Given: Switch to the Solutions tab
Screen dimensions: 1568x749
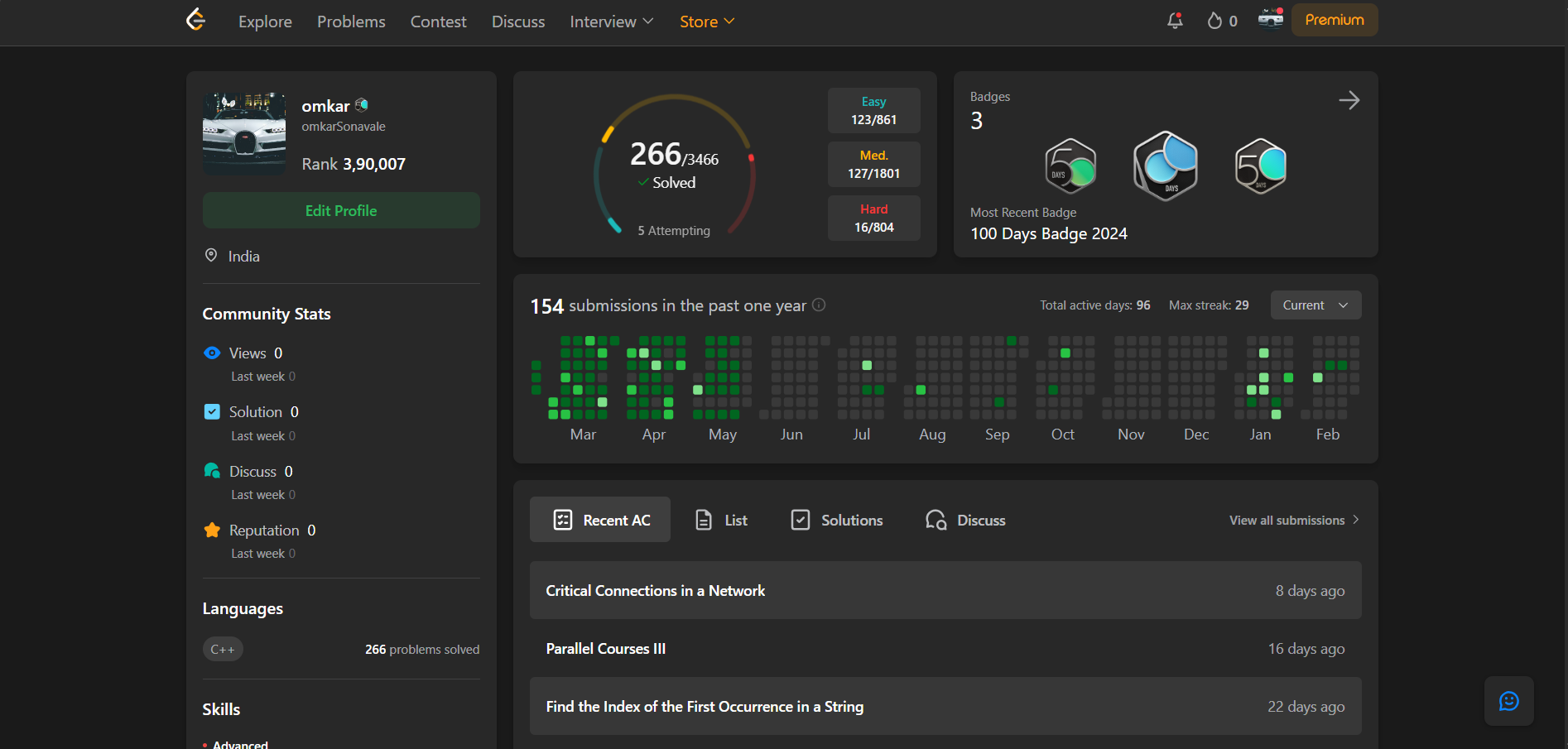Looking at the screenshot, I should point(837,520).
